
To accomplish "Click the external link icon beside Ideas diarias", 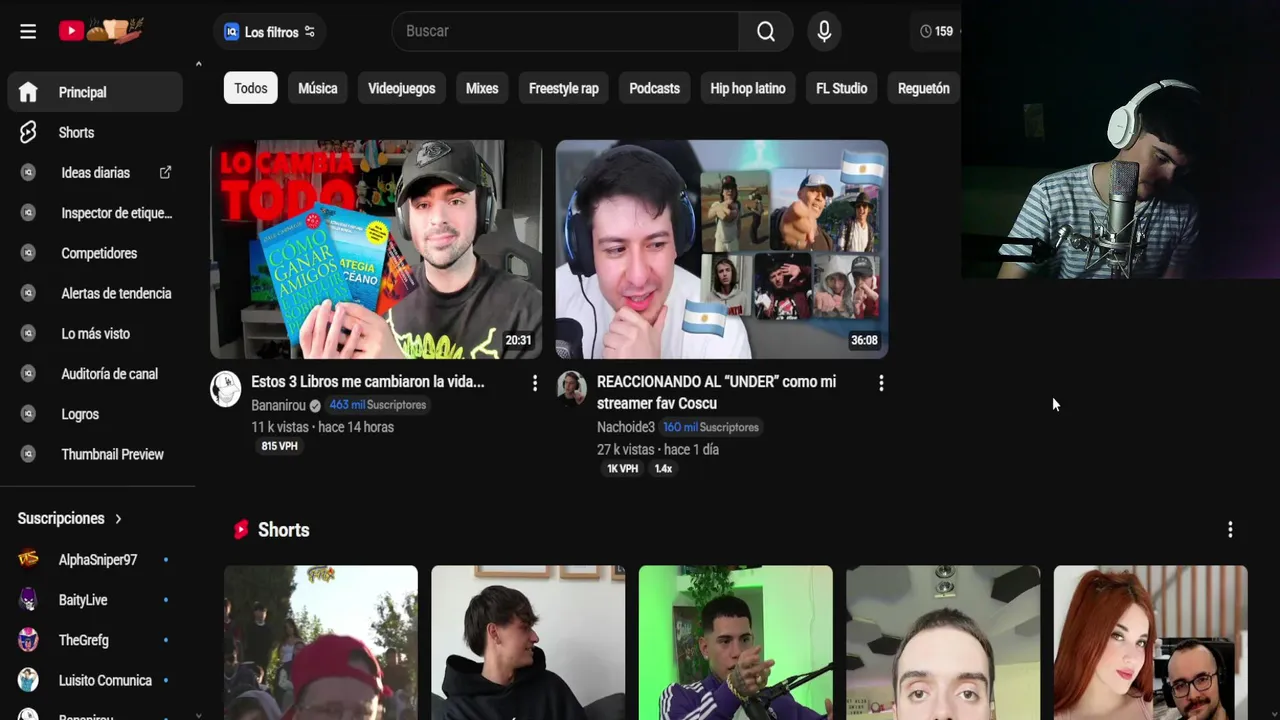I will [x=165, y=172].
